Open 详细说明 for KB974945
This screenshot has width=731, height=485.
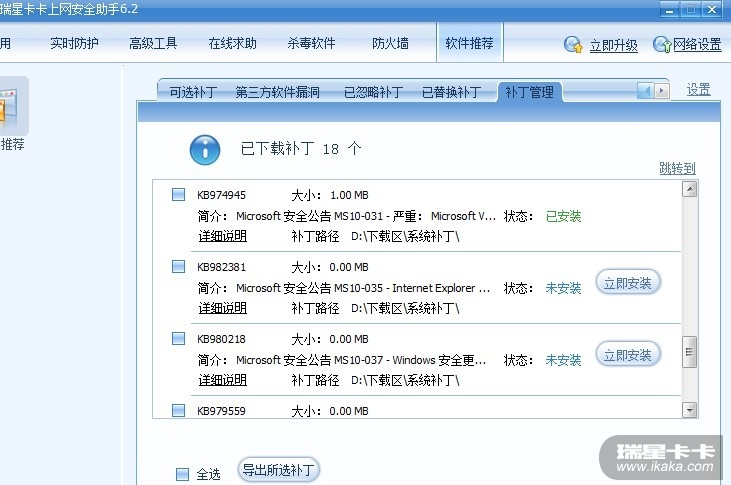tap(222, 236)
